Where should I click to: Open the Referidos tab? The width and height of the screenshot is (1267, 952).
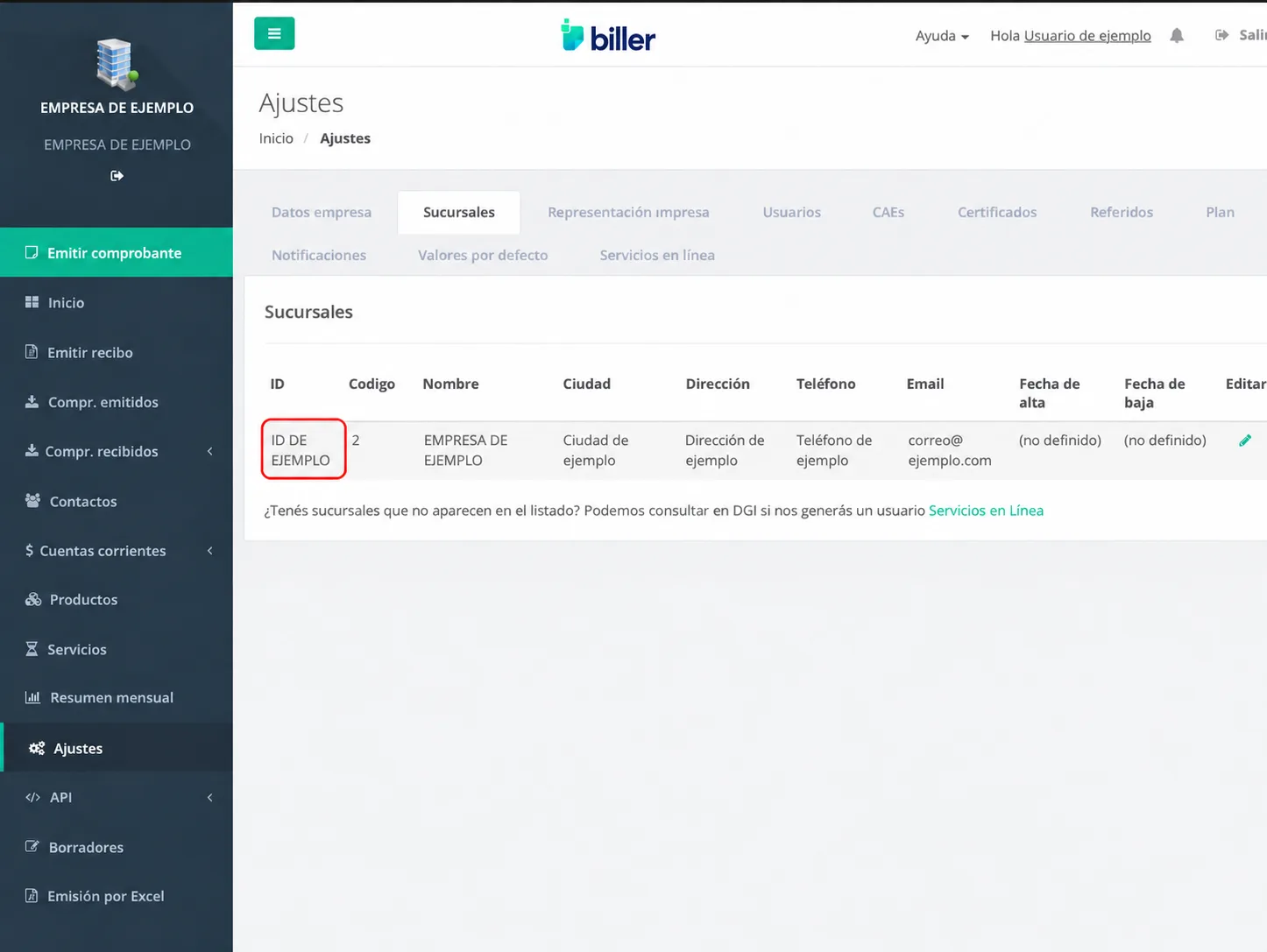click(x=1122, y=212)
